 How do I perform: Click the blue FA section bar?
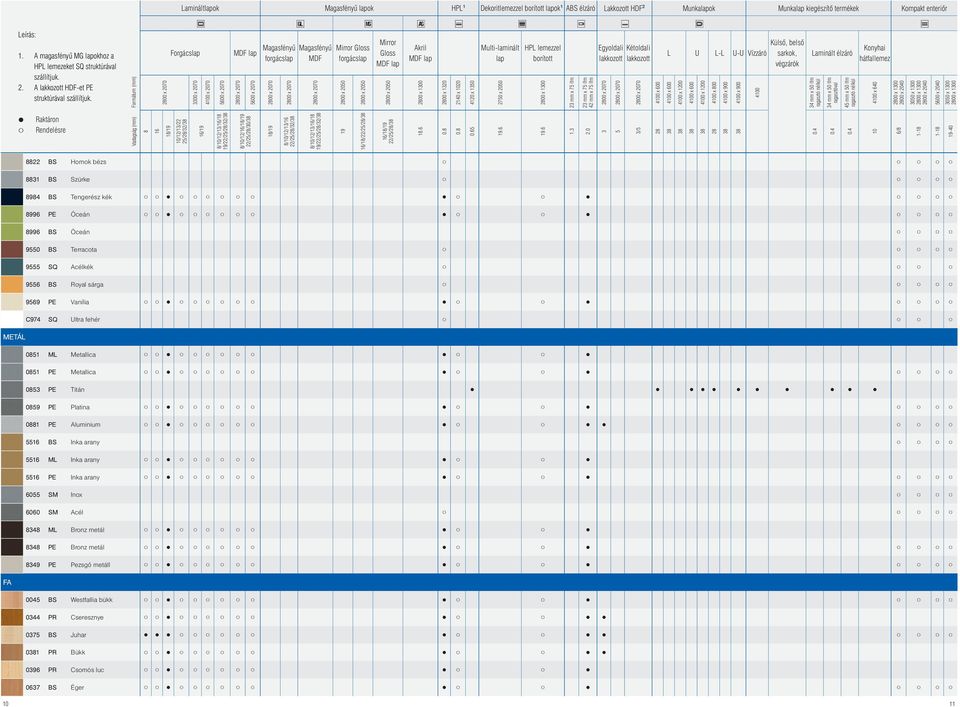point(479,582)
